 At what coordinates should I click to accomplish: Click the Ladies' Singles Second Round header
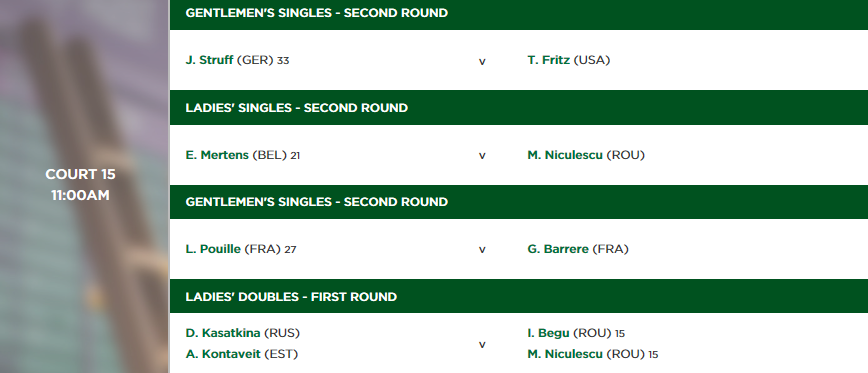tap(519, 107)
